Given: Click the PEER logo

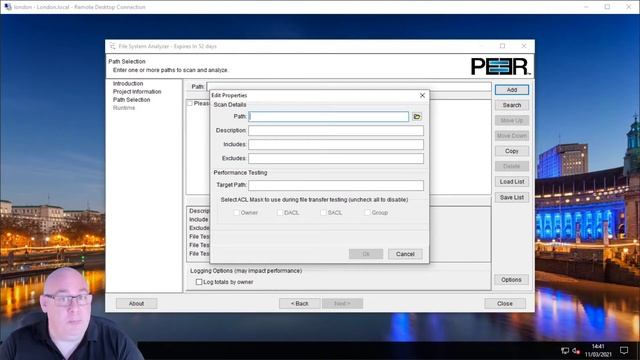Looking at the screenshot, I should click(501, 66).
